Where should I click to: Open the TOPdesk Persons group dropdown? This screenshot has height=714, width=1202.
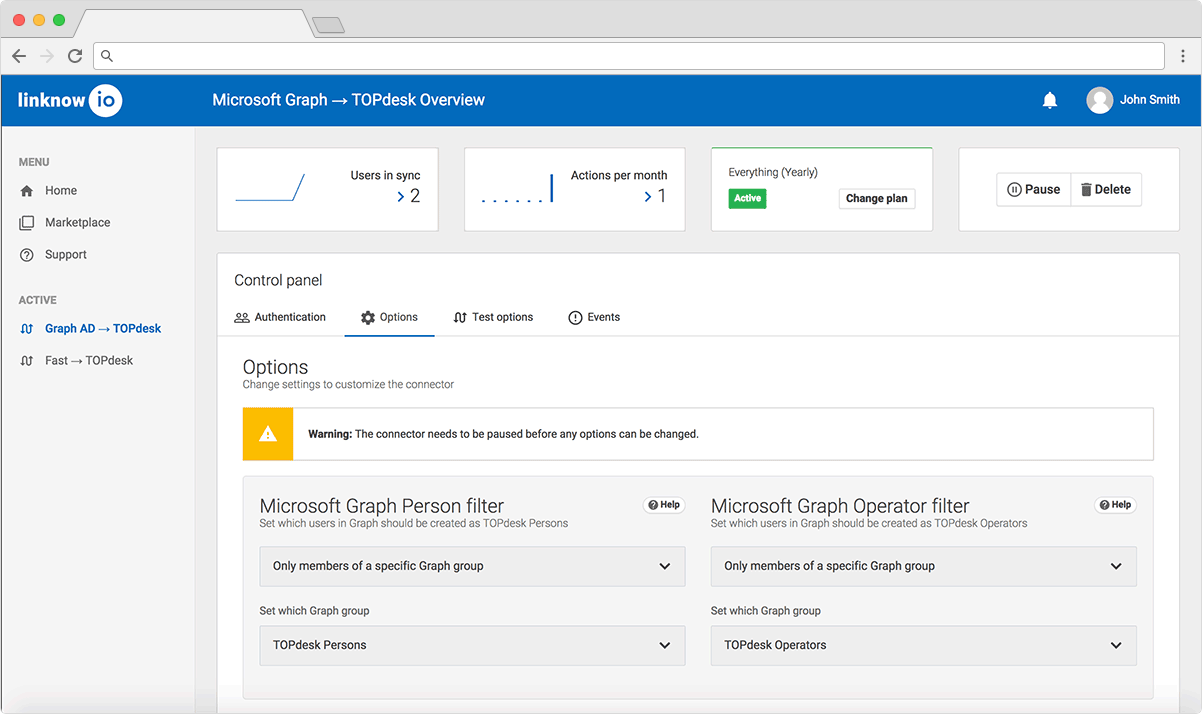pos(472,645)
